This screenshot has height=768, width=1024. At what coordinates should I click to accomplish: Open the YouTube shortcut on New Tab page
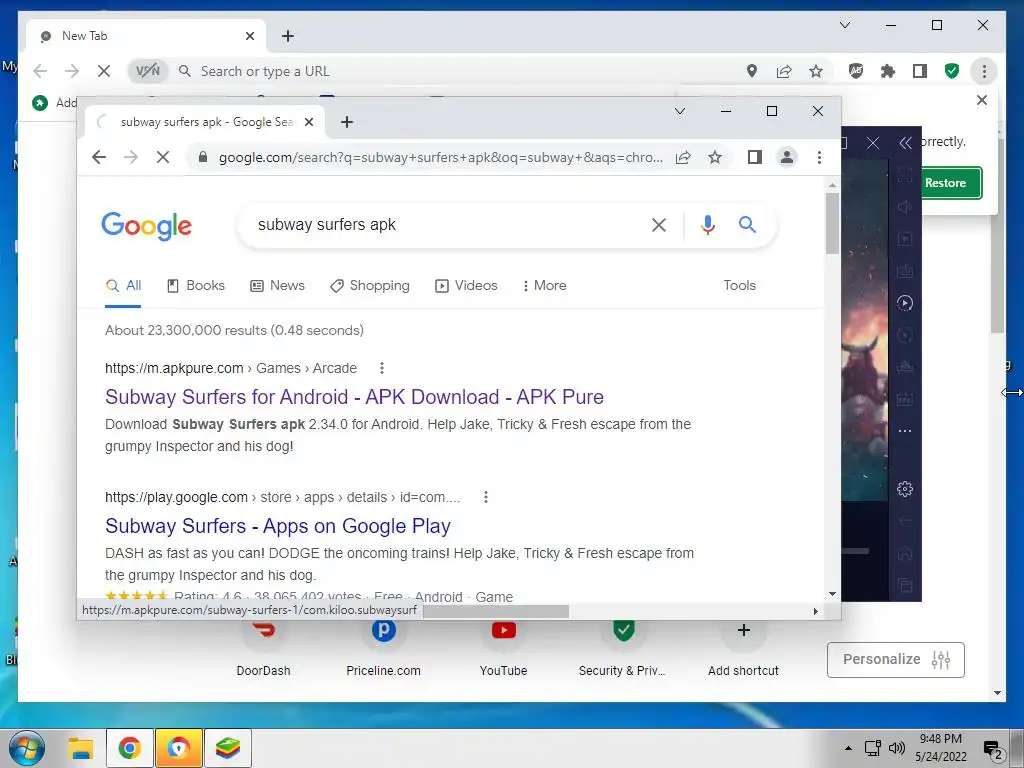click(504, 647)
